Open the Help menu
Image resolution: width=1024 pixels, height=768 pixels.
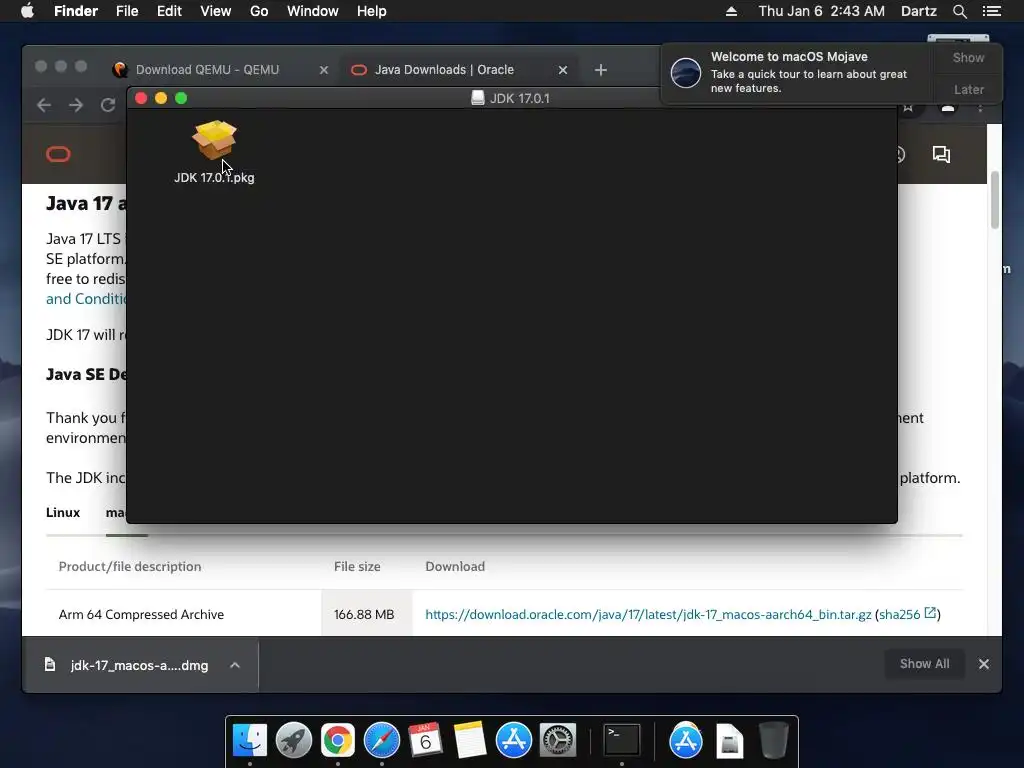coord(372,11)
